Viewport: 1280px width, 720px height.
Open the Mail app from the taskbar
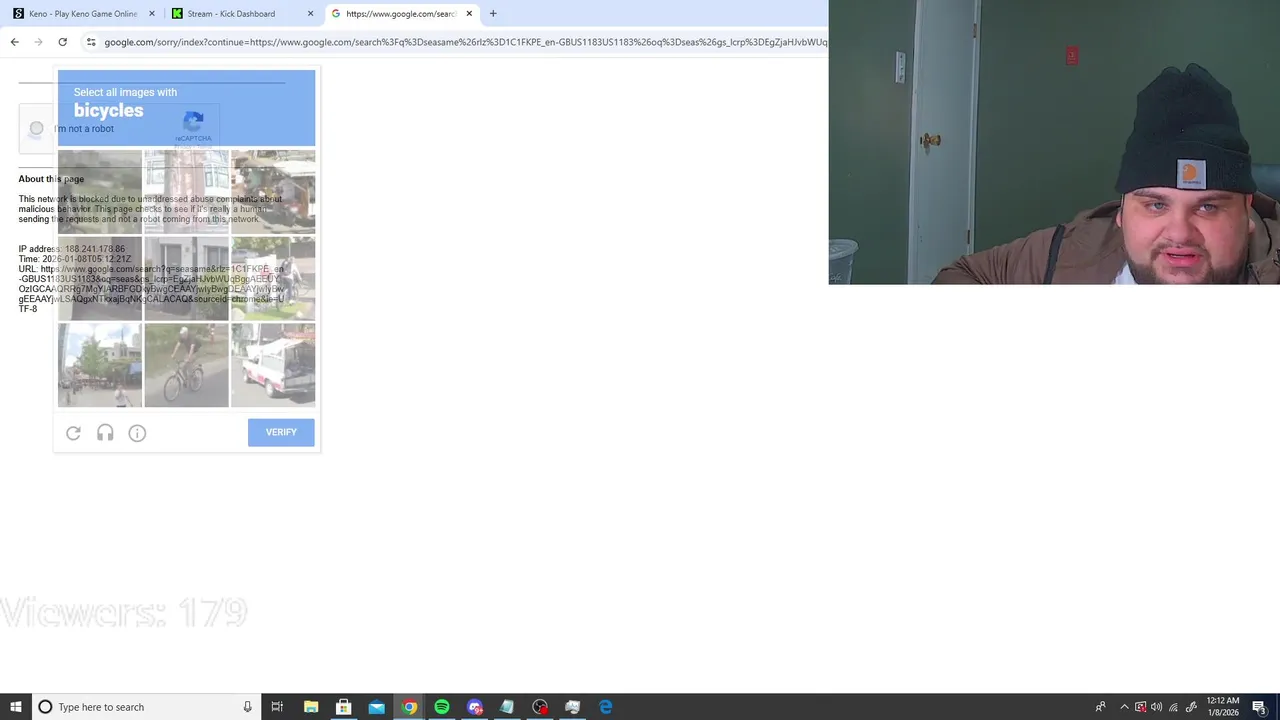pyautogui.click(x=376, y=707)
